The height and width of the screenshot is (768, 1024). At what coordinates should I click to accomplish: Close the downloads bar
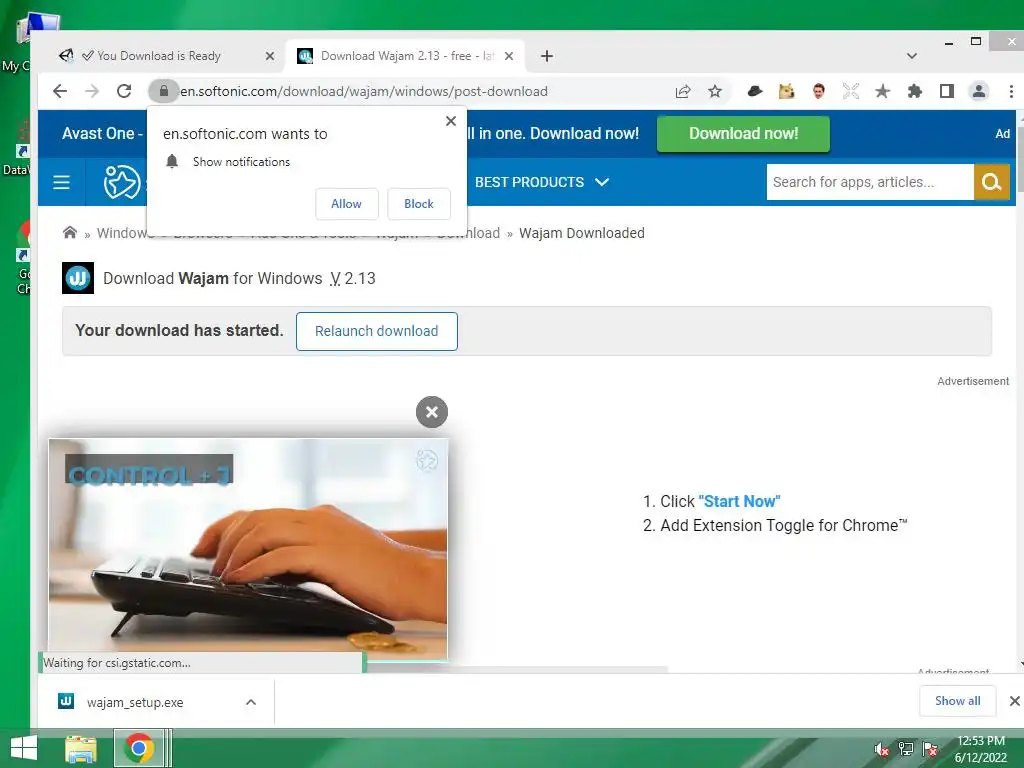(1014, 701)
